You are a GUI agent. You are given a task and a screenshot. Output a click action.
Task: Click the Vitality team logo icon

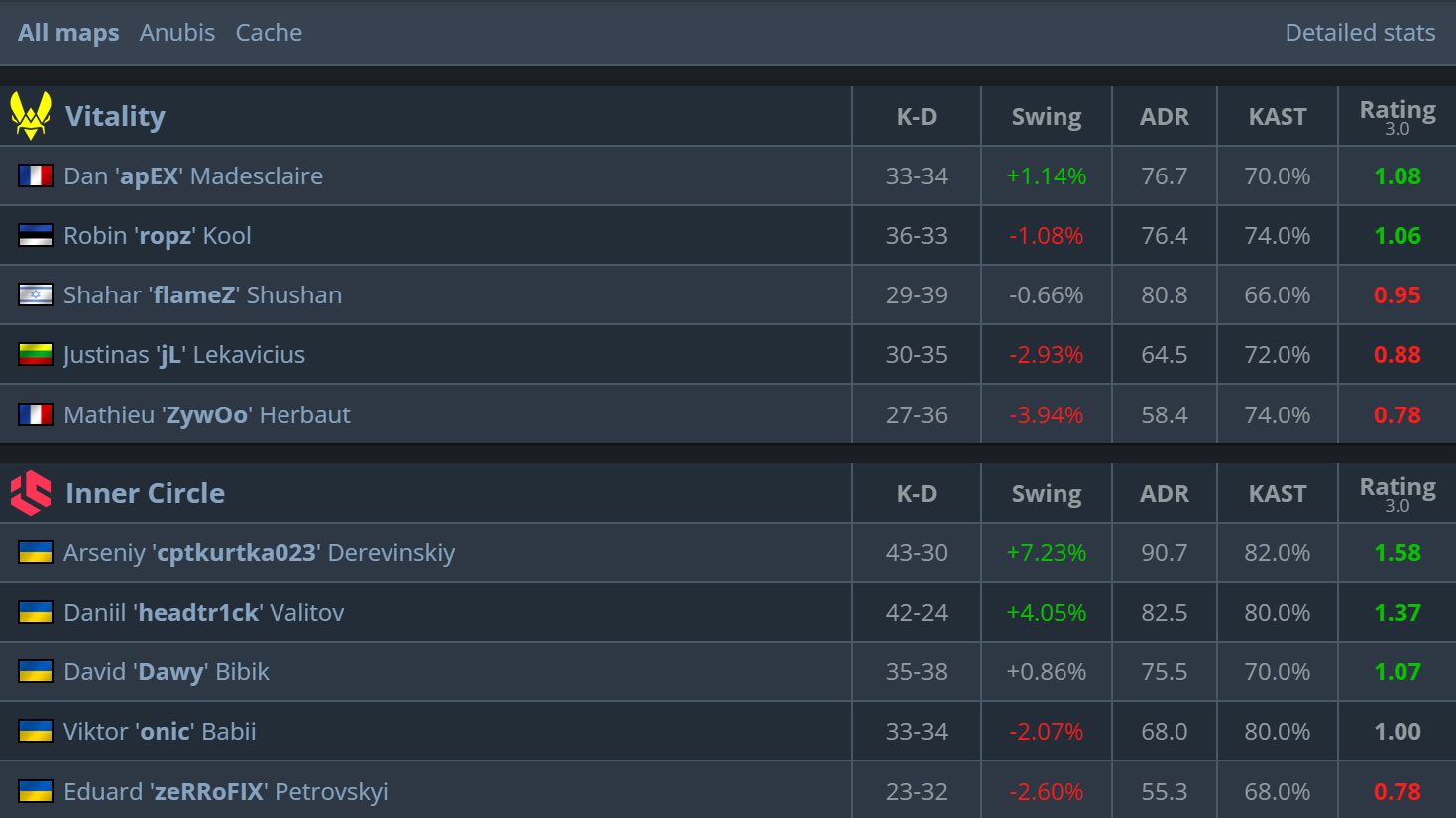(x=31, y=116)
